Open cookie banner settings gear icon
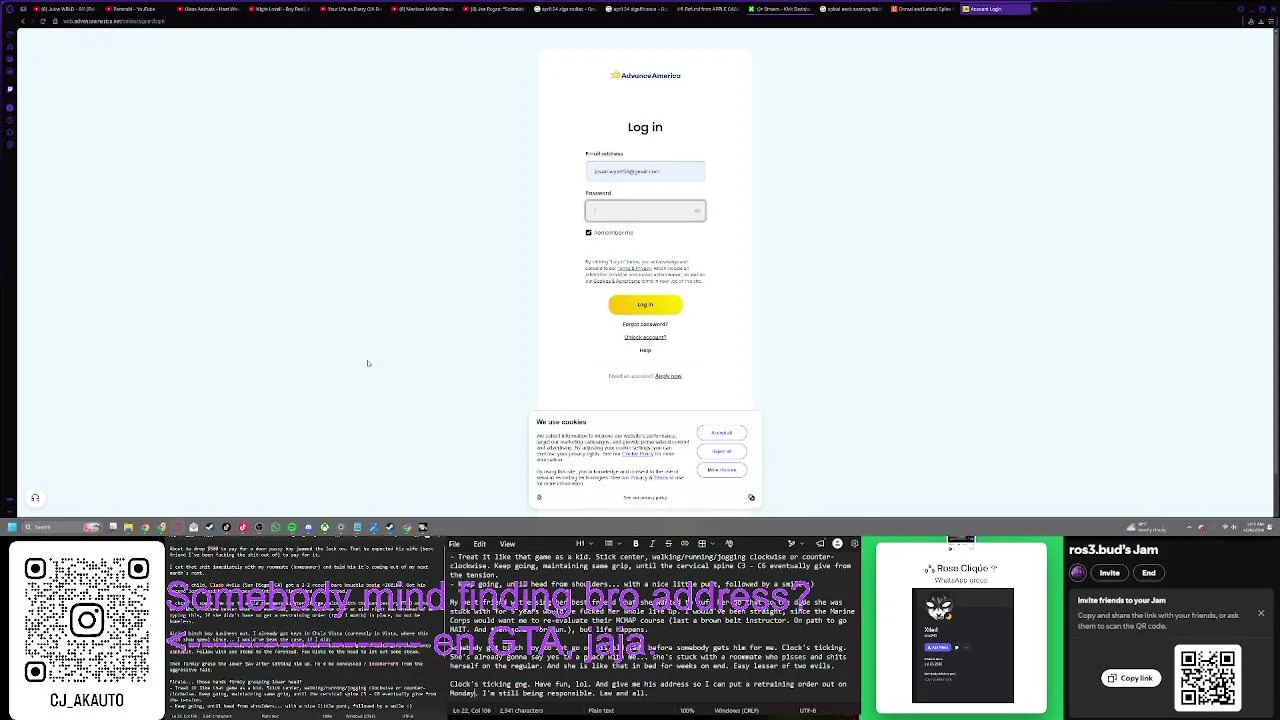This screenshot has height=720, width=1280. point(539,497)
